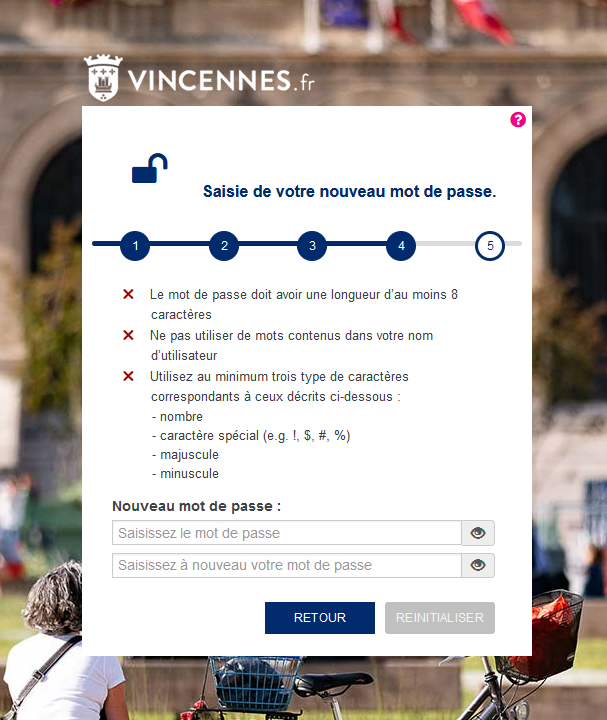The height and width of the screenshot is (720, 607).
Task: Click the blue open padlock icon
Action: pyautogui.click(x=150, y=168)
